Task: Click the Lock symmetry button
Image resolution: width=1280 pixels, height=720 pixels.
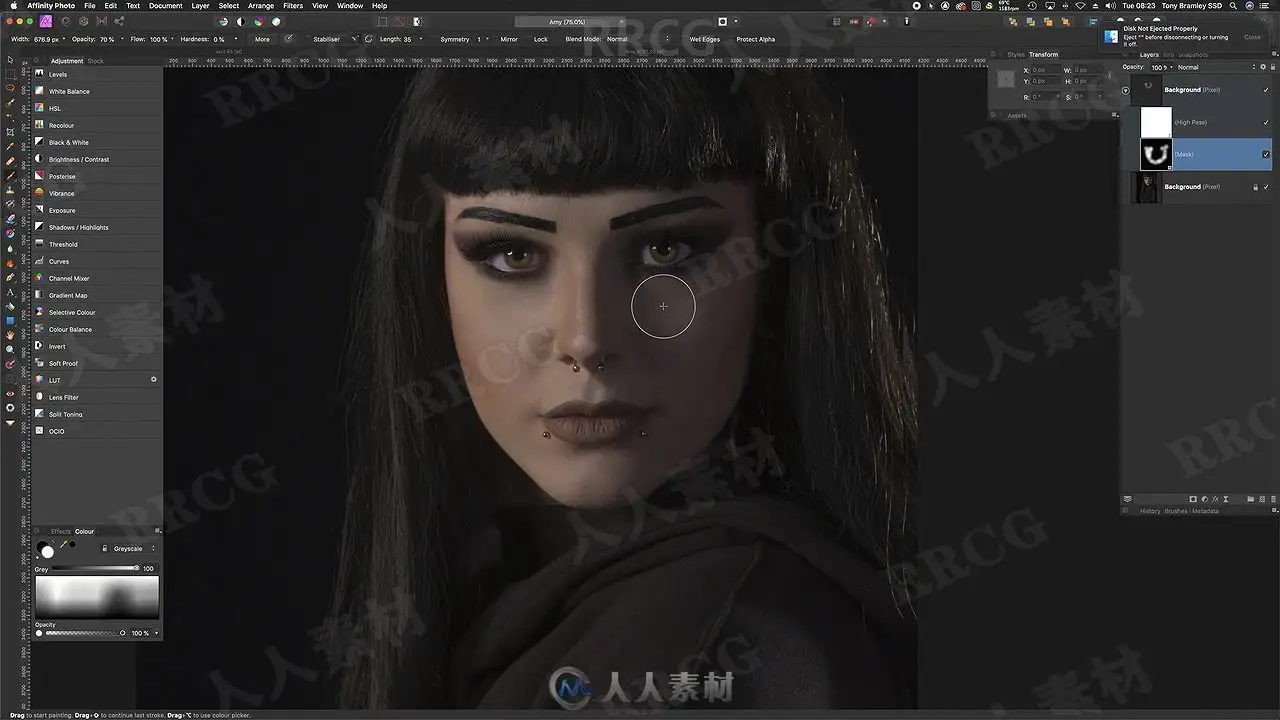Action: coord(541,39)
